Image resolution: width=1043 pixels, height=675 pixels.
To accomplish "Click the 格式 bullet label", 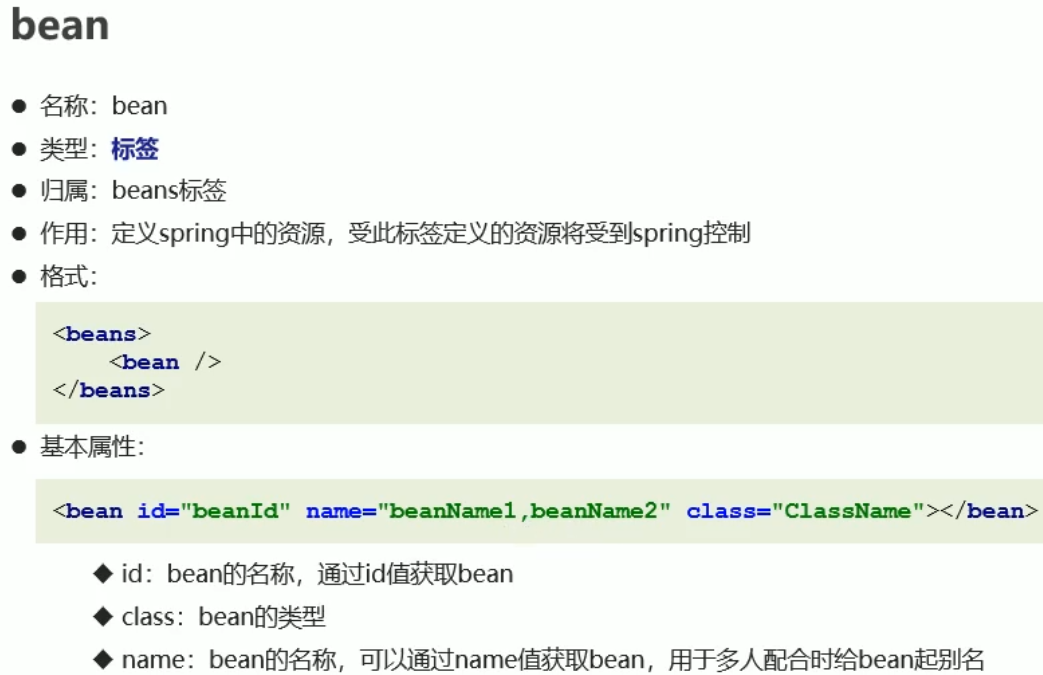I will click(x=69, y=276).
